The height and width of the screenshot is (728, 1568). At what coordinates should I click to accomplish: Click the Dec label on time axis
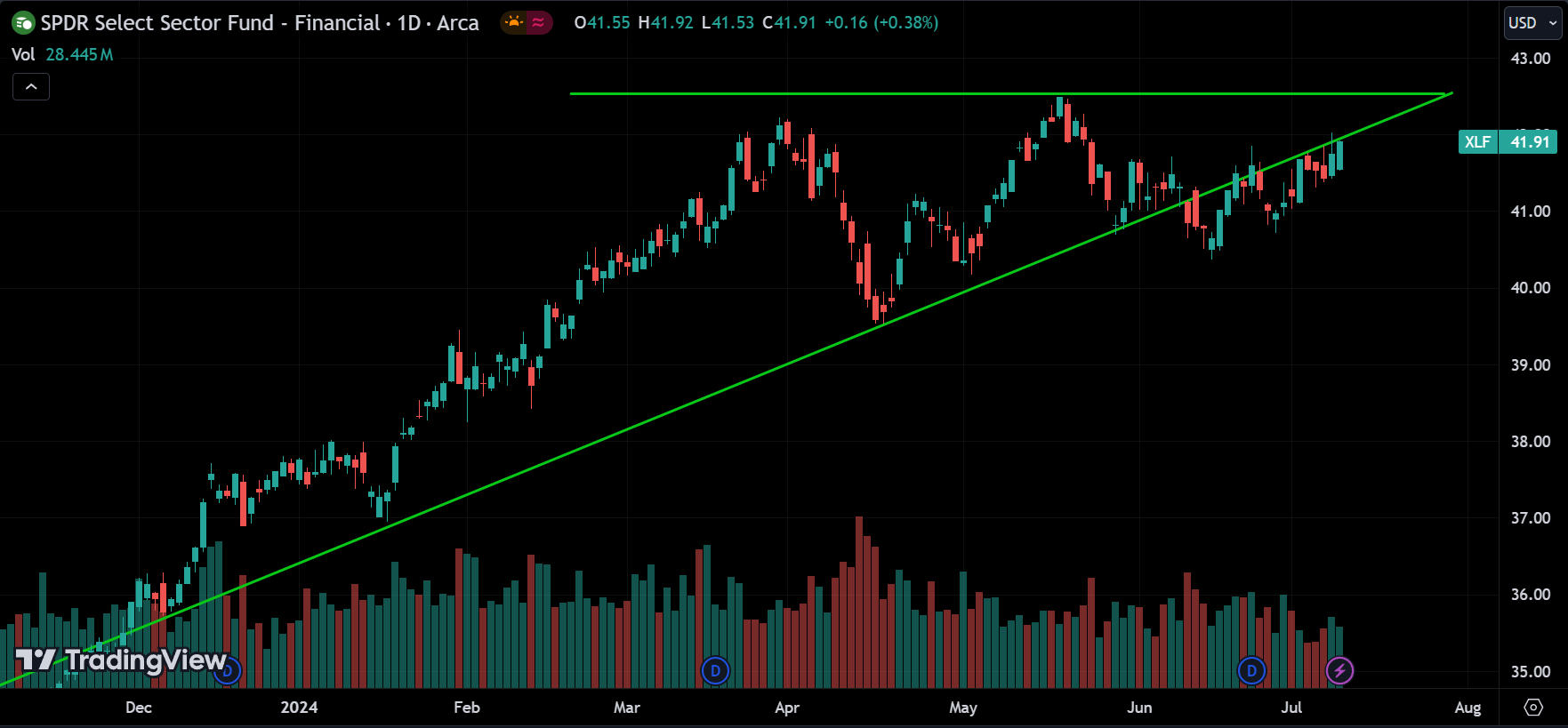click(139, 708)
